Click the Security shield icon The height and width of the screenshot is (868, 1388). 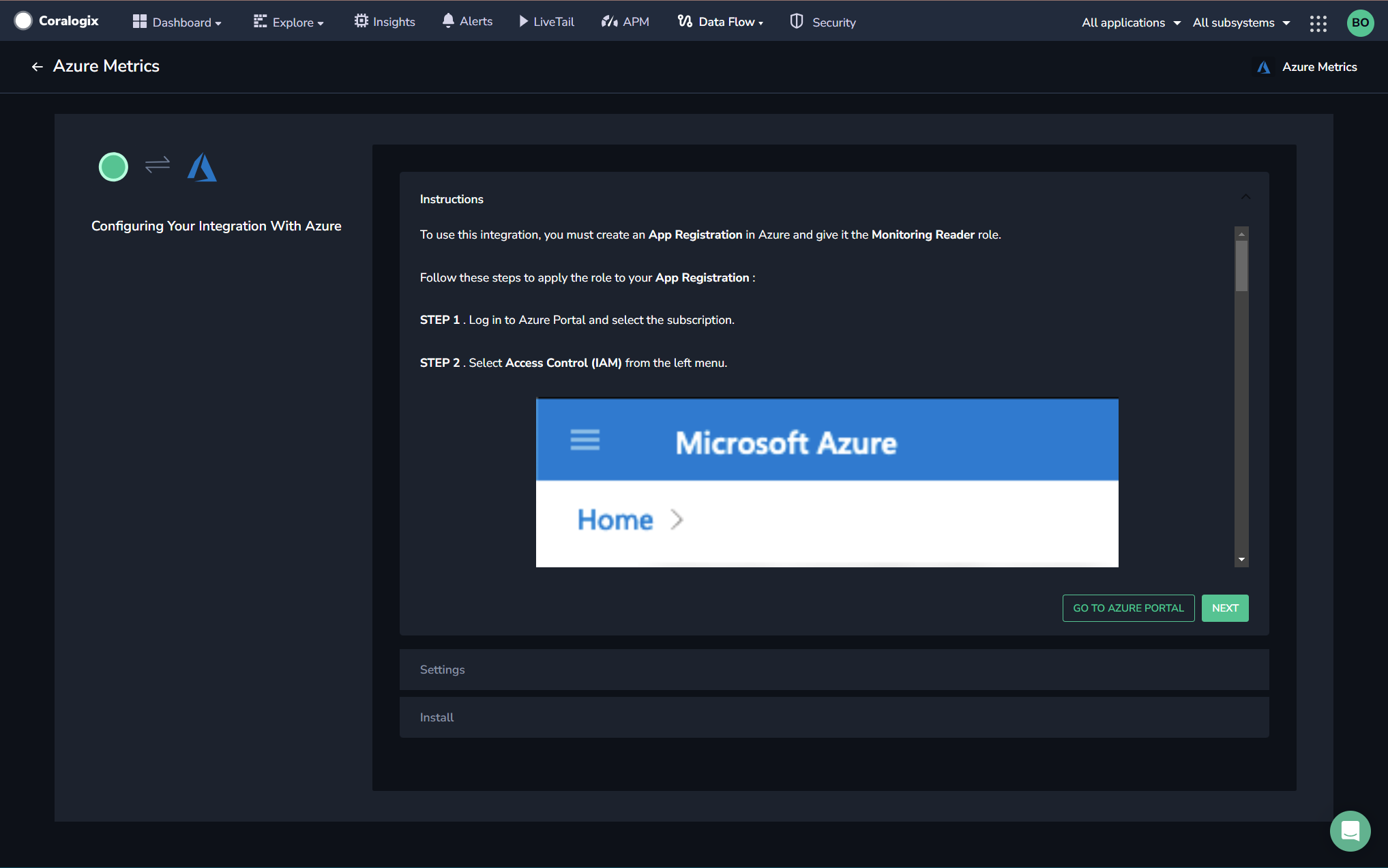click(x=796, y=22)
